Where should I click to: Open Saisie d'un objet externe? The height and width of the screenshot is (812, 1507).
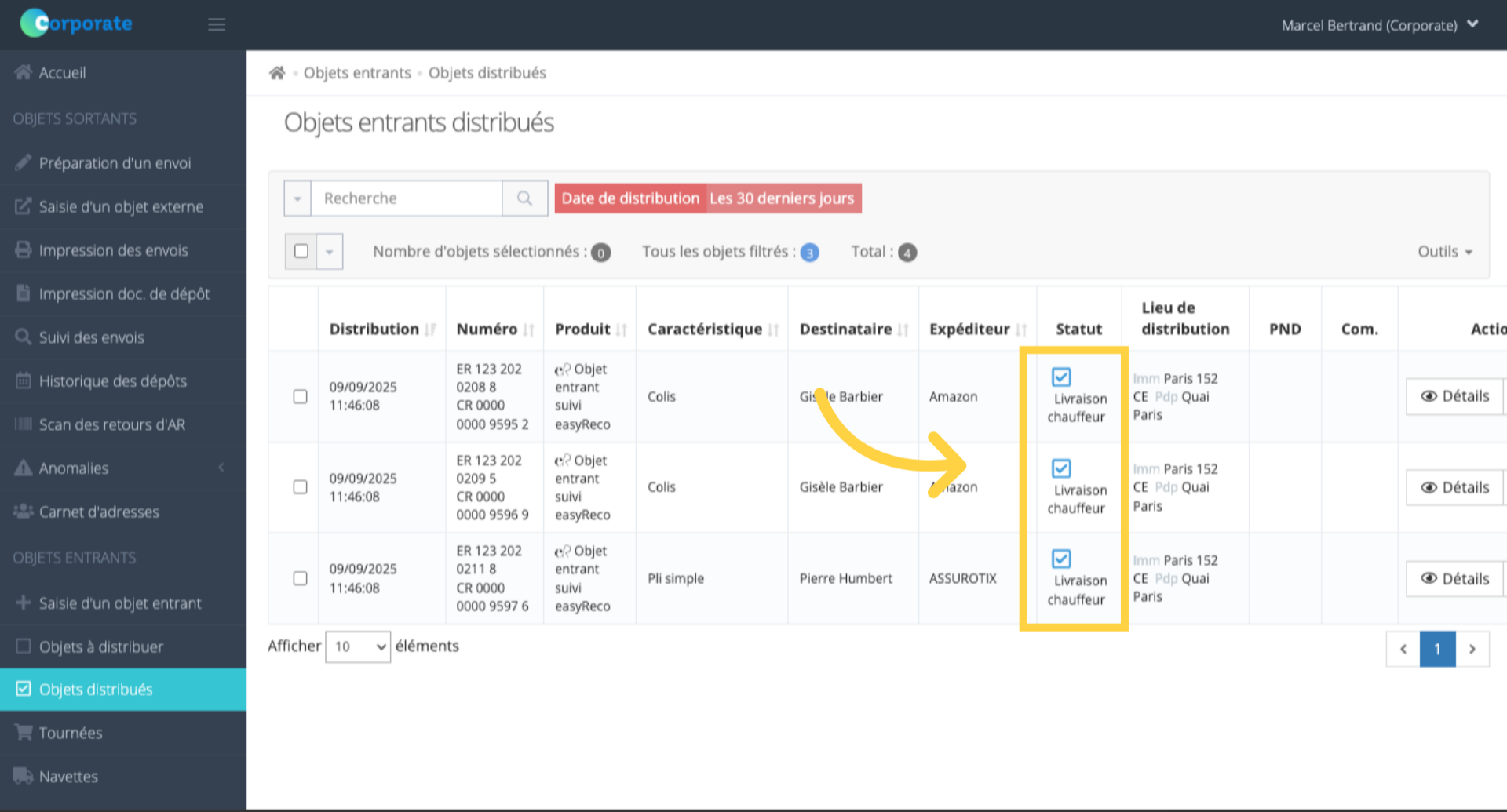pyautogui.click(x=123, y=207)
